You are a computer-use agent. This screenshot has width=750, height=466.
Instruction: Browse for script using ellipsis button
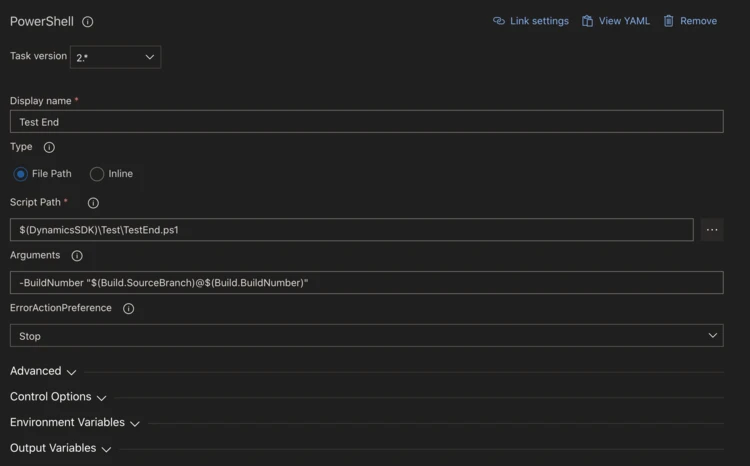[x=712, y=230]
